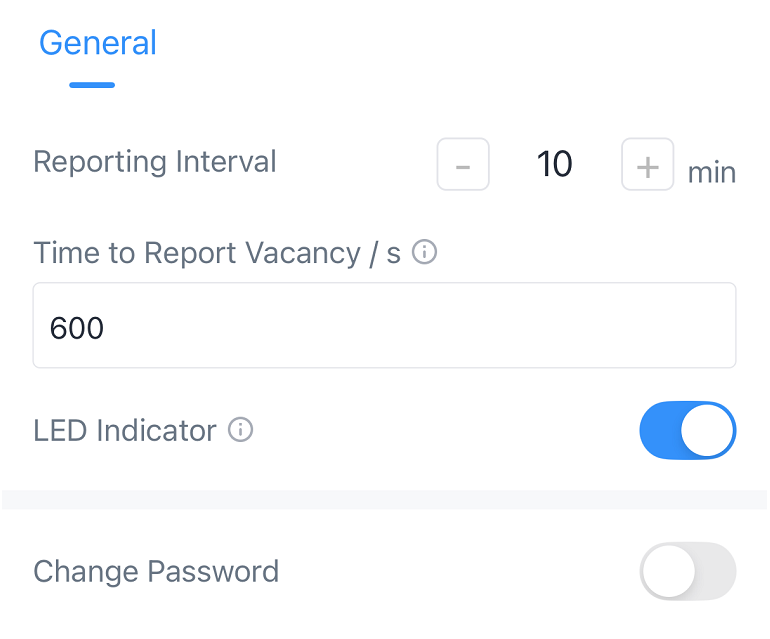
Task: Open the General tab
Action: coord(98,43)
